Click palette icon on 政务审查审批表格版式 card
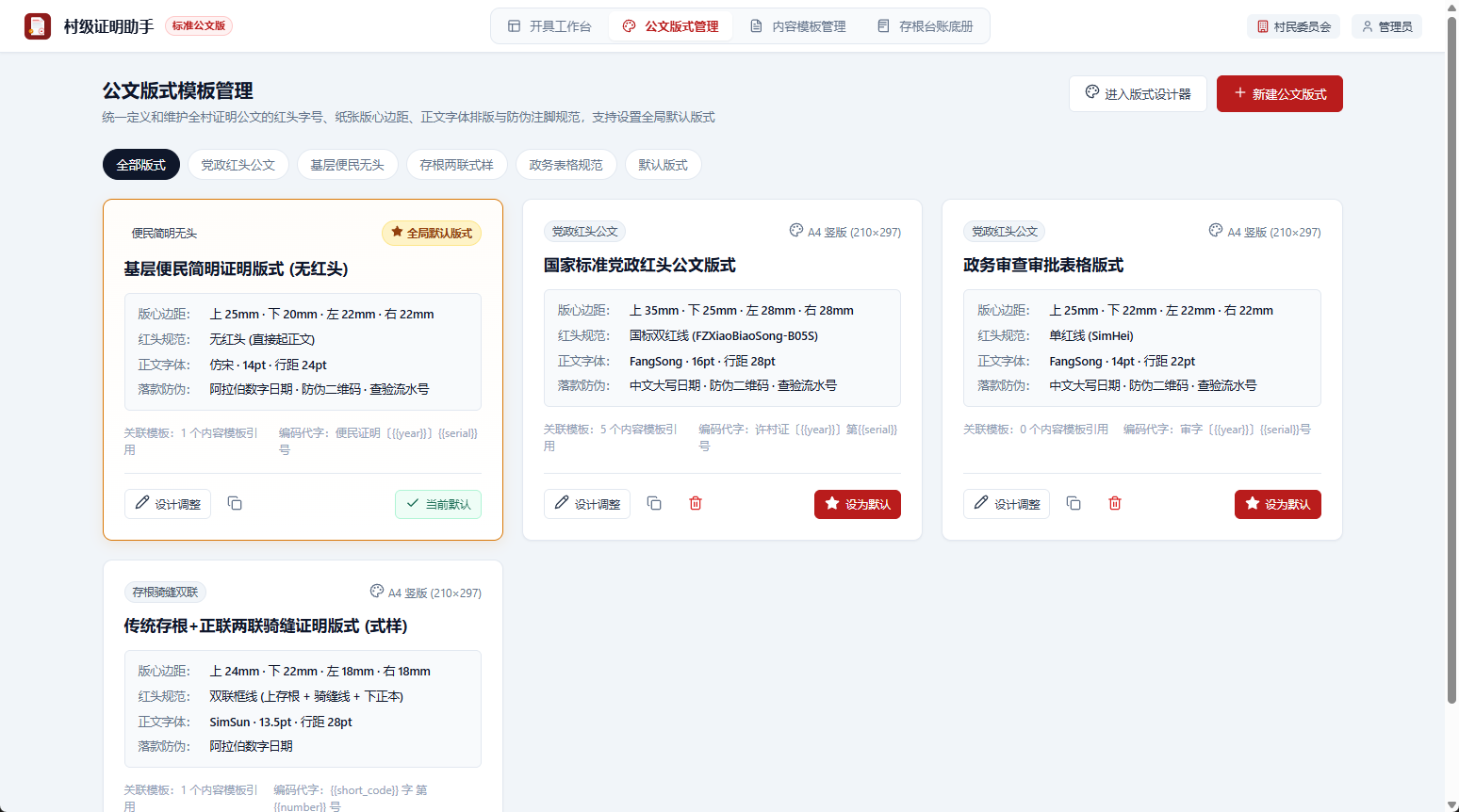This screenshot has height=812, width=1459. click(1216, 231)
